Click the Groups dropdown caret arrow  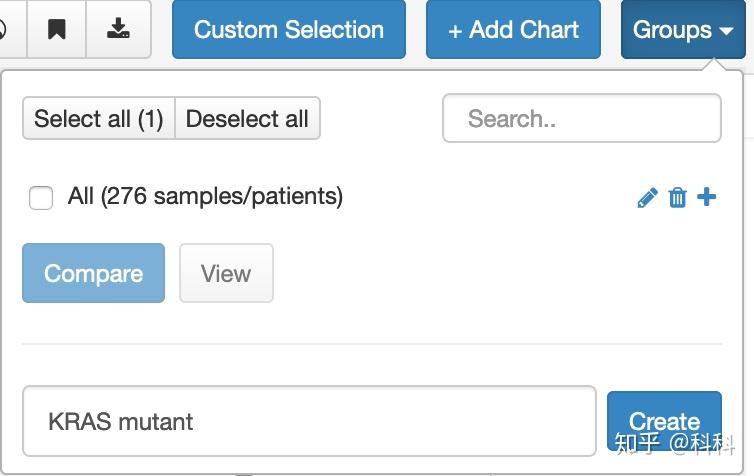click(726, 31)
